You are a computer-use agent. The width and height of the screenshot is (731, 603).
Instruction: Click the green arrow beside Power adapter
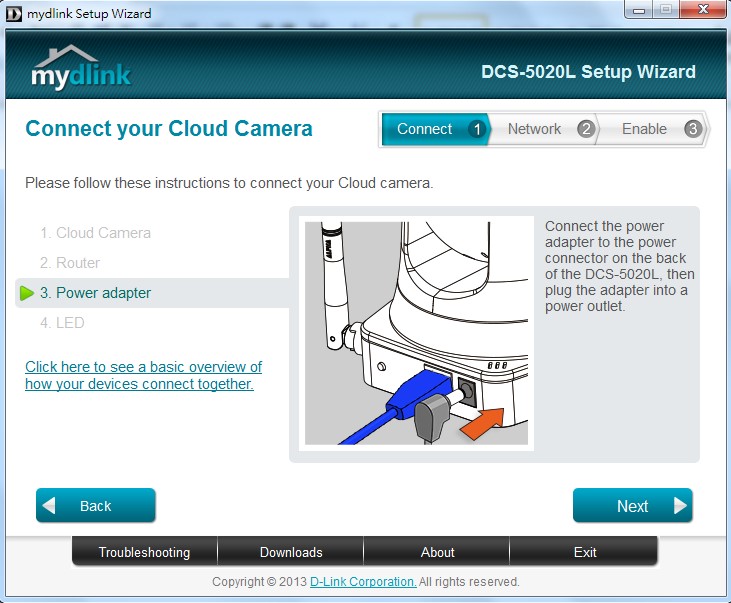pyautogui.click(x=27, y=293)
